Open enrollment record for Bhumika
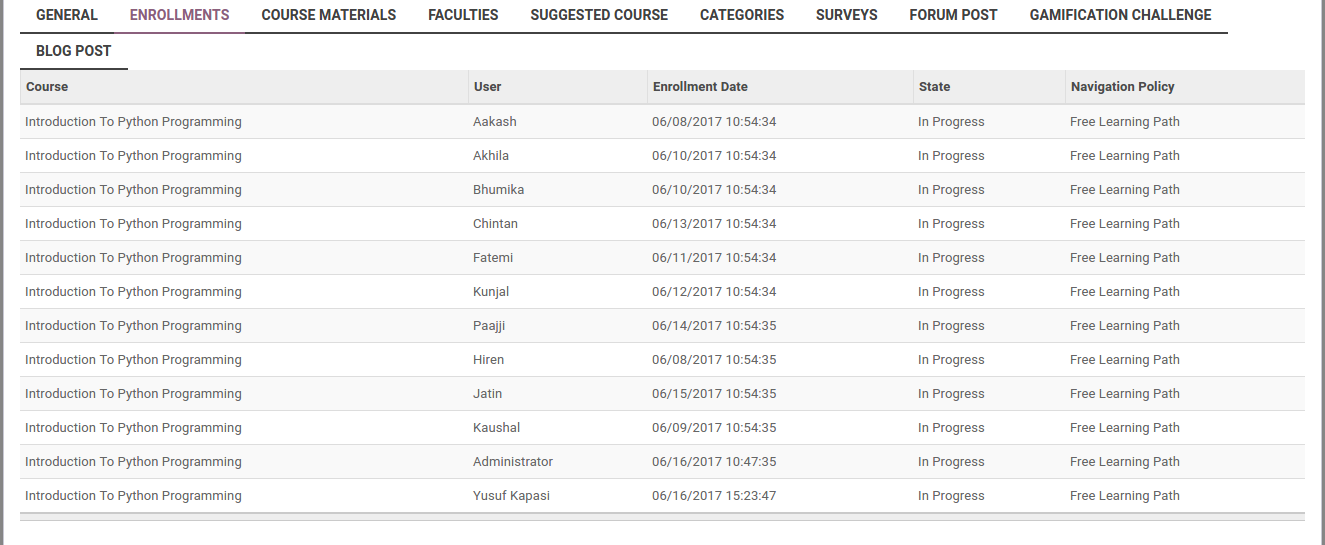Screen dimensions: 1325x545 point(498,190)
